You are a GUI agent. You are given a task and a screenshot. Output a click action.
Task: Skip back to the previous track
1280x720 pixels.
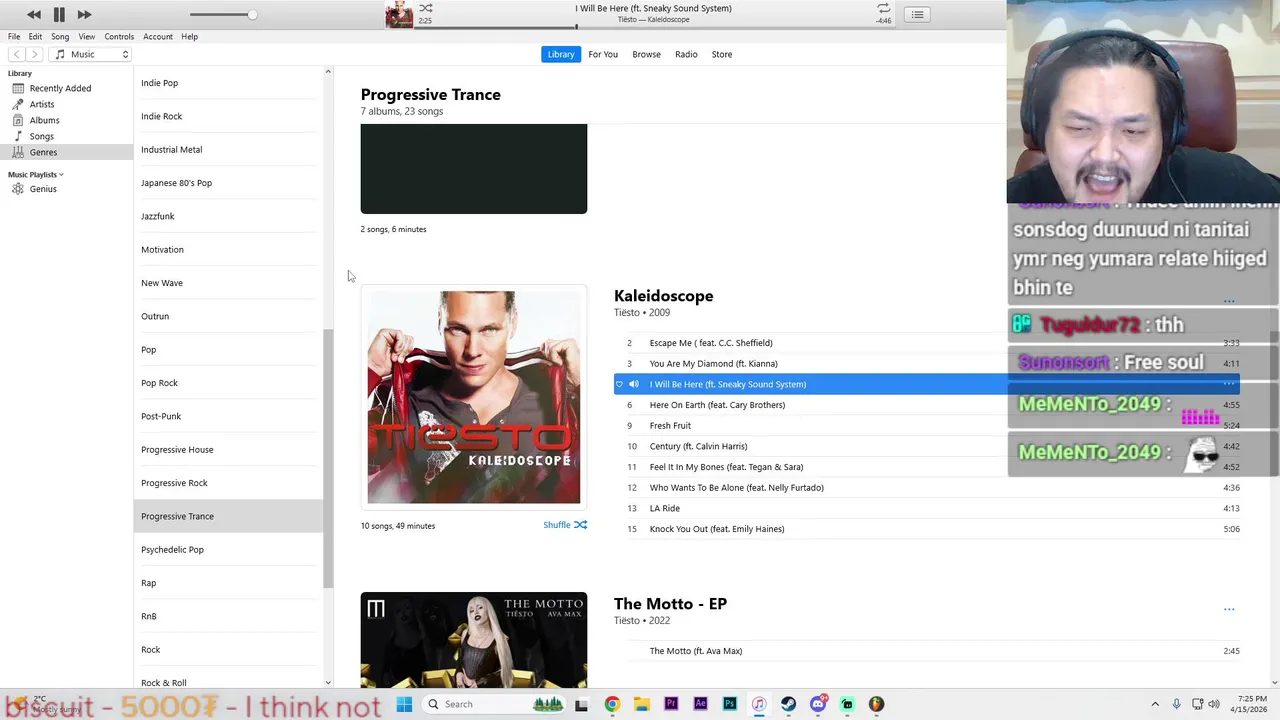tap(33, 14)
